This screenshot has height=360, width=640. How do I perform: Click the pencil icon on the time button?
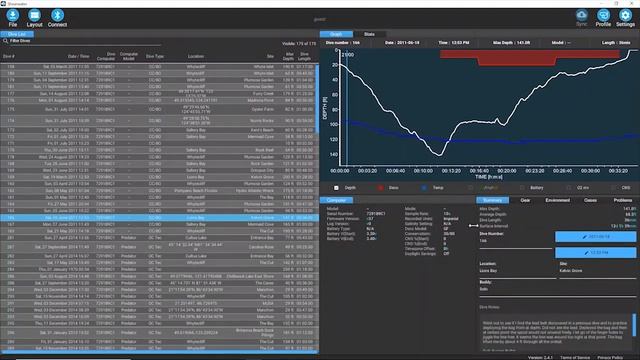pos(587,253)
